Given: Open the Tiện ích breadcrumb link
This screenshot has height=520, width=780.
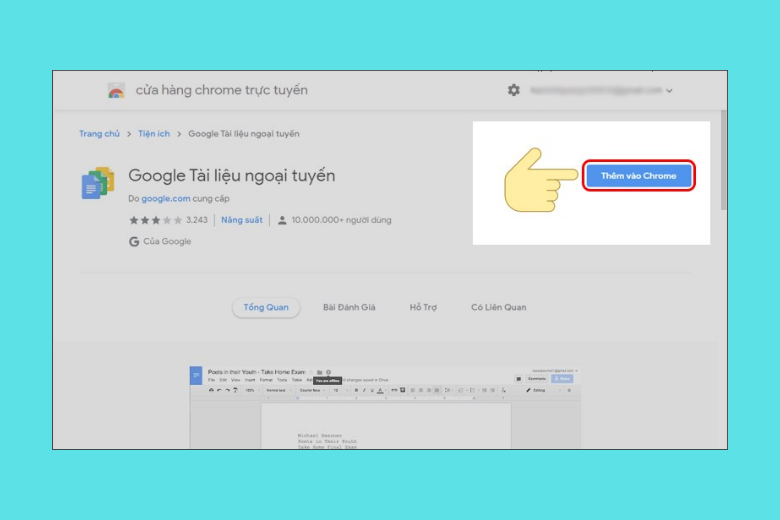Looking at the screenshot, I should [154, 134].
